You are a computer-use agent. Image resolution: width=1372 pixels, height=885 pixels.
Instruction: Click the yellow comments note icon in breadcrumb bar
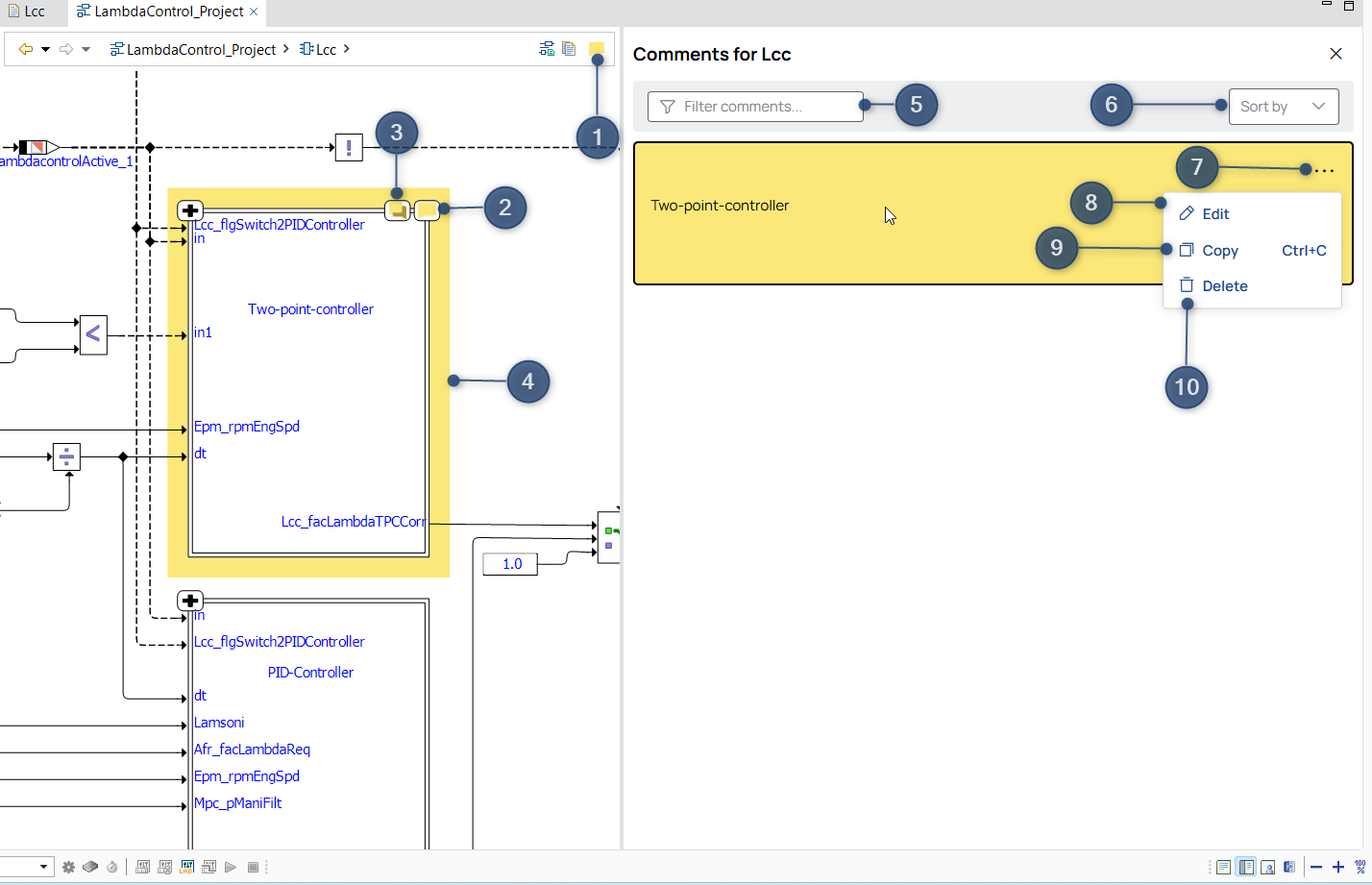pos(596,48)
